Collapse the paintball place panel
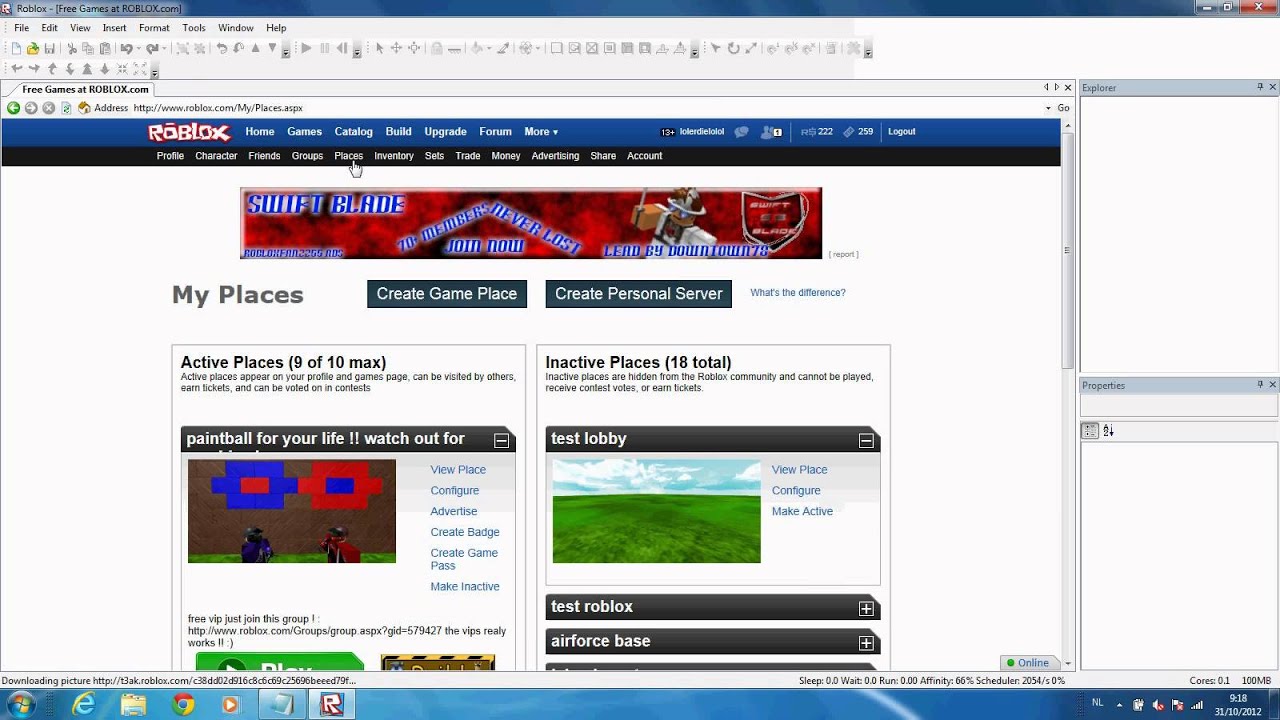This screenshot has width=1280, height=720. tap(501, 441)
